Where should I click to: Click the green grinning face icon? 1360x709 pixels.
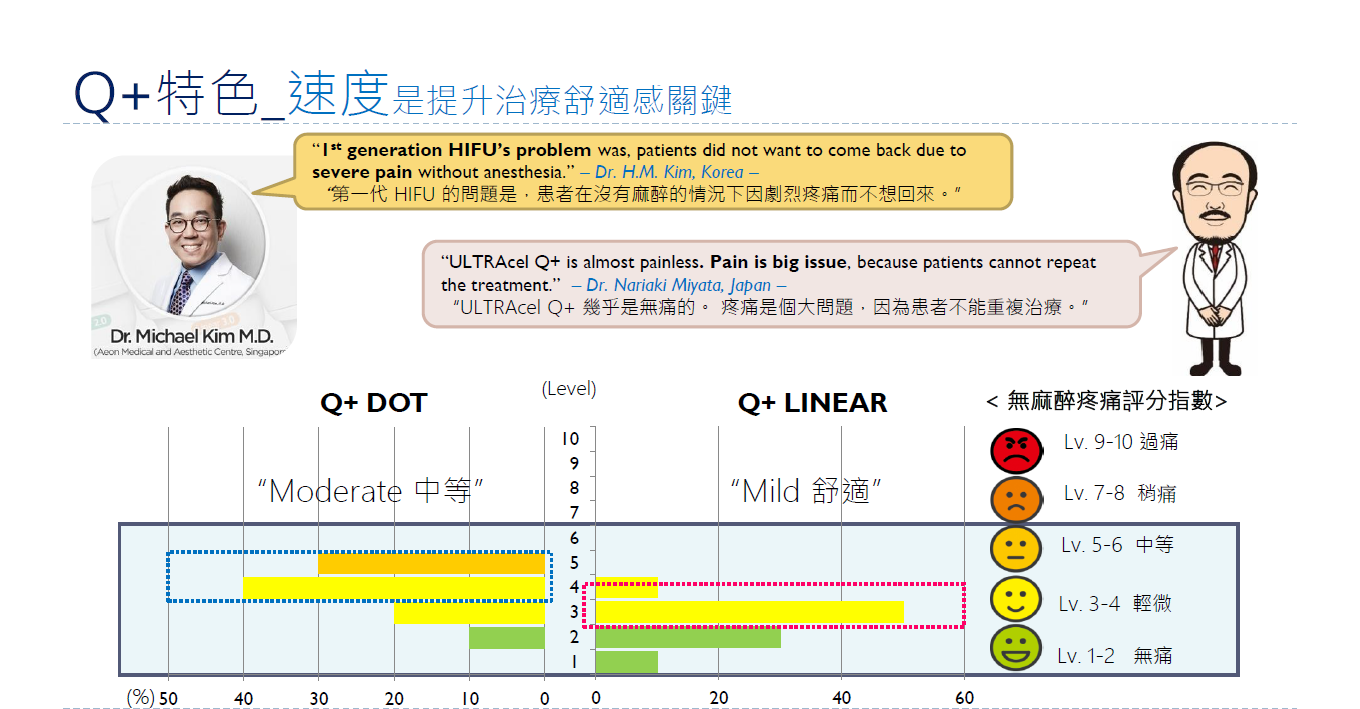pyautogui.click(x=1016, y=648)
